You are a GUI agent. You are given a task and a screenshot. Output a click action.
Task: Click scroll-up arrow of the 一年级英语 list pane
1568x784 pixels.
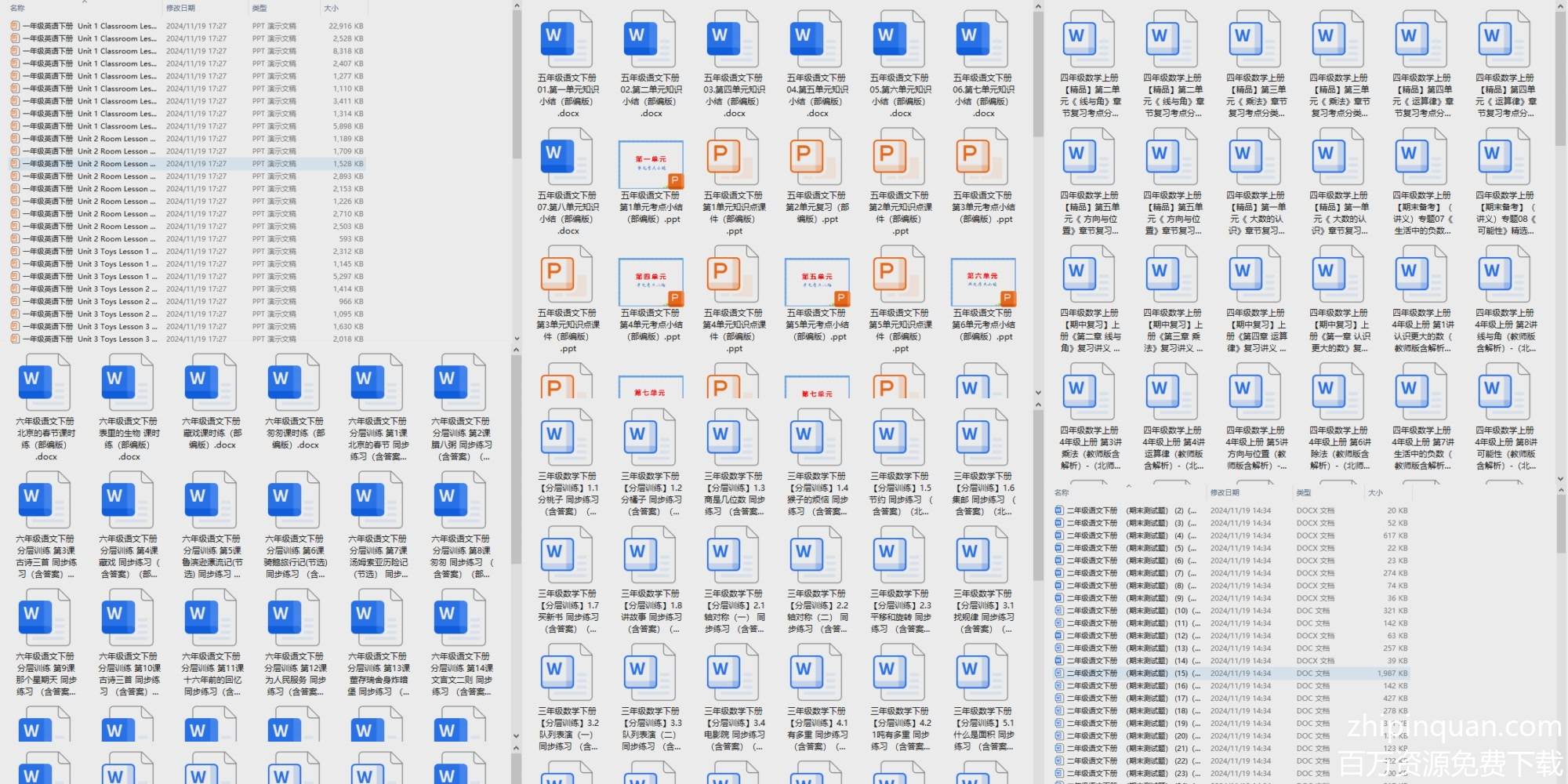click(517, 6)
